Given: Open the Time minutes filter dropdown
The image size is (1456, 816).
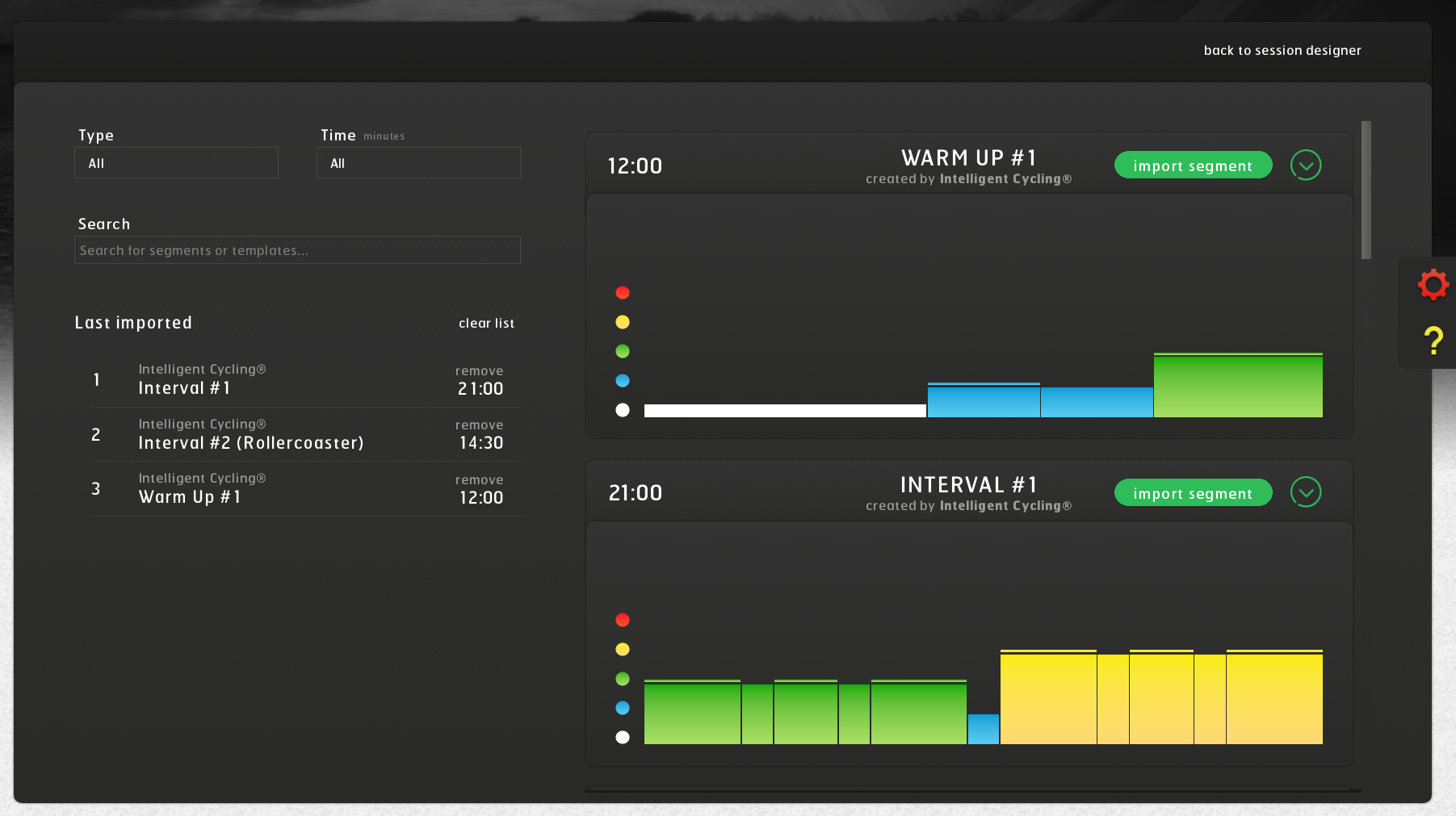Looking at the screenshot, I should [x=418, y=163].
